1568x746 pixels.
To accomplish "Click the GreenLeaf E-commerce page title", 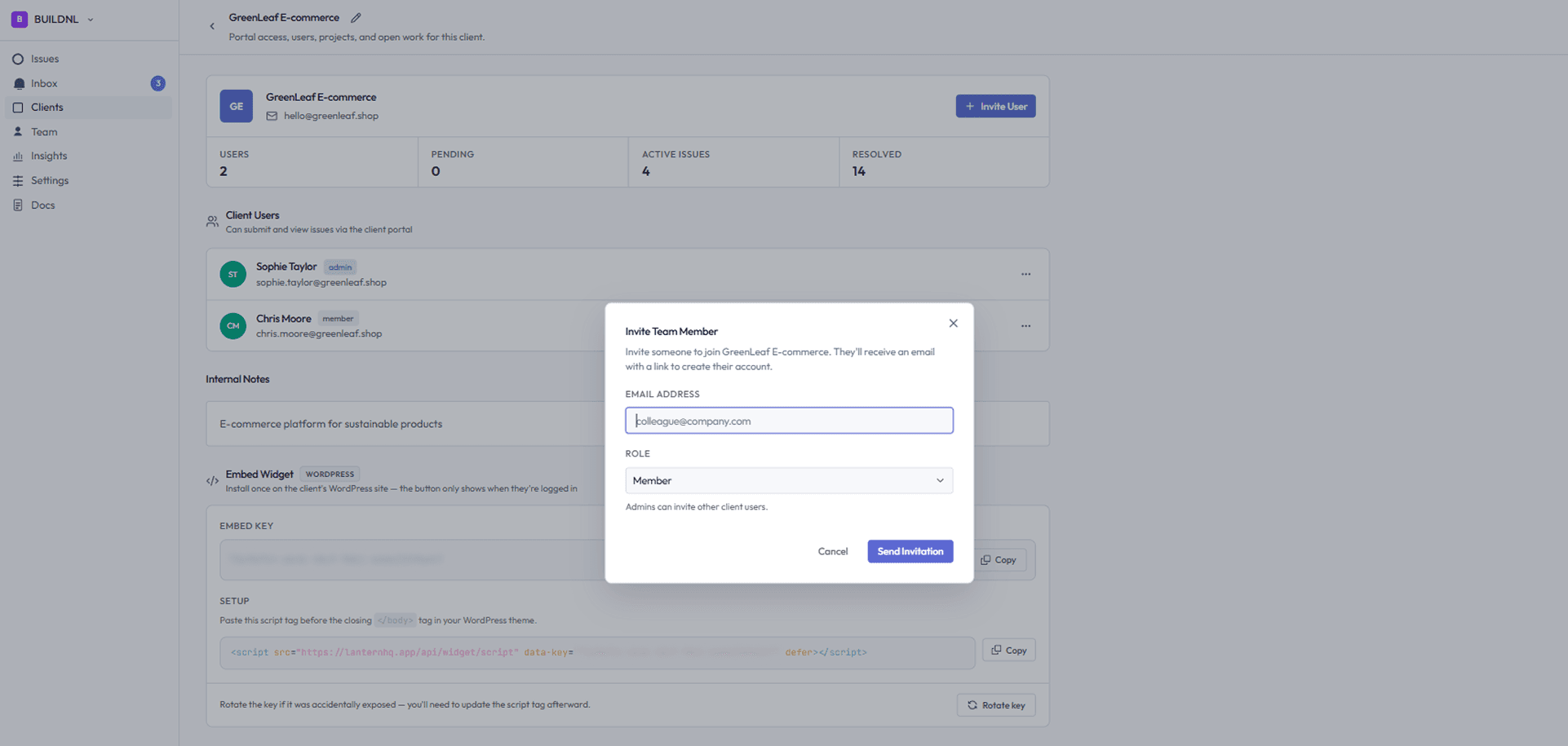I will pos(284,17).
